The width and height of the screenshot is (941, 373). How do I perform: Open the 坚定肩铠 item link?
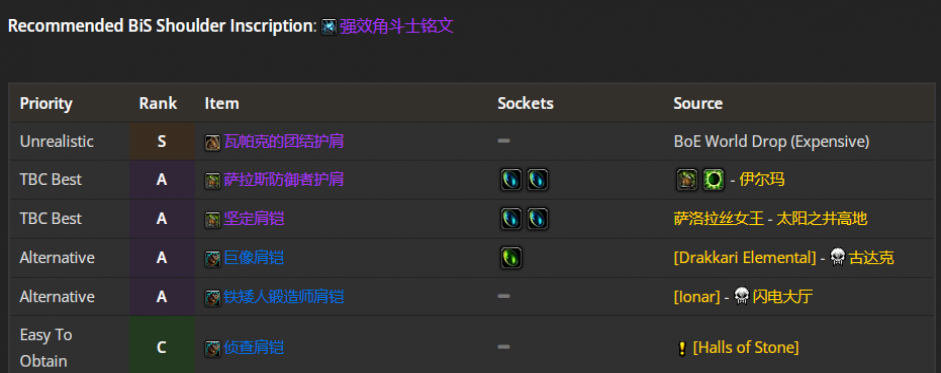254,219
